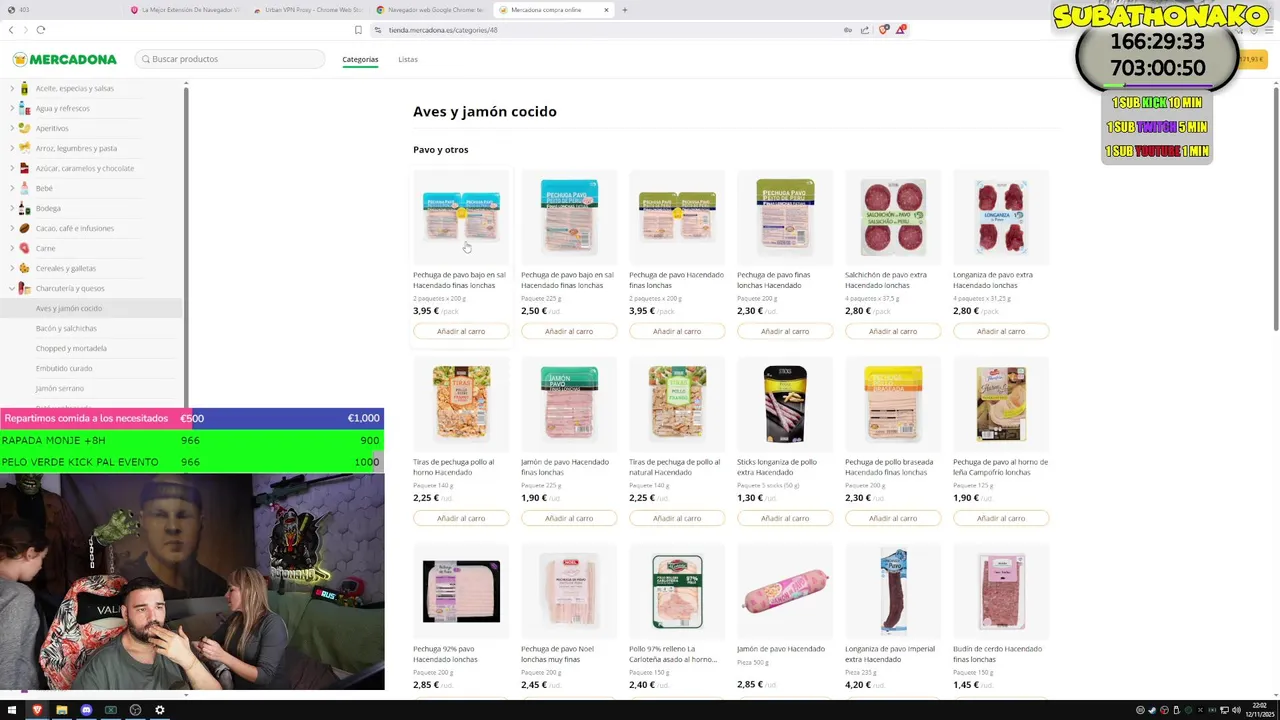The image size is (1280, 720).
Task: Add Pechuga de pavo al horno de leña to cart
Action: (x=1001, y=518)
